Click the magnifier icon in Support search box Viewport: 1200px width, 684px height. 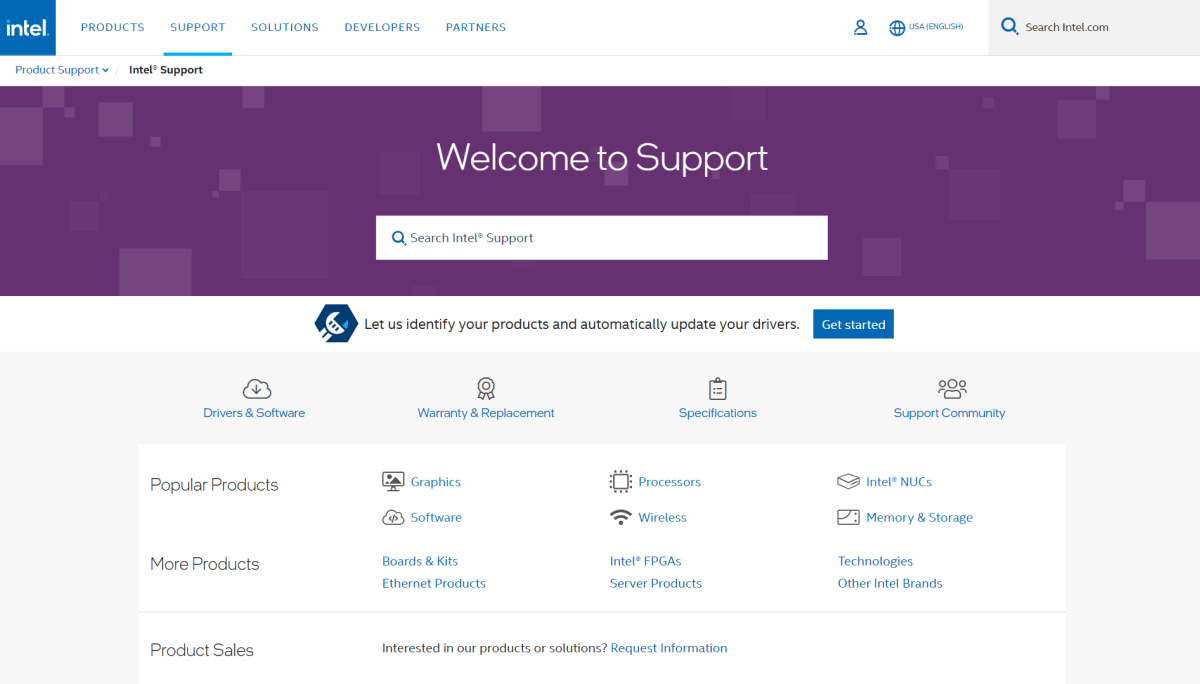(x=399, y=238)
